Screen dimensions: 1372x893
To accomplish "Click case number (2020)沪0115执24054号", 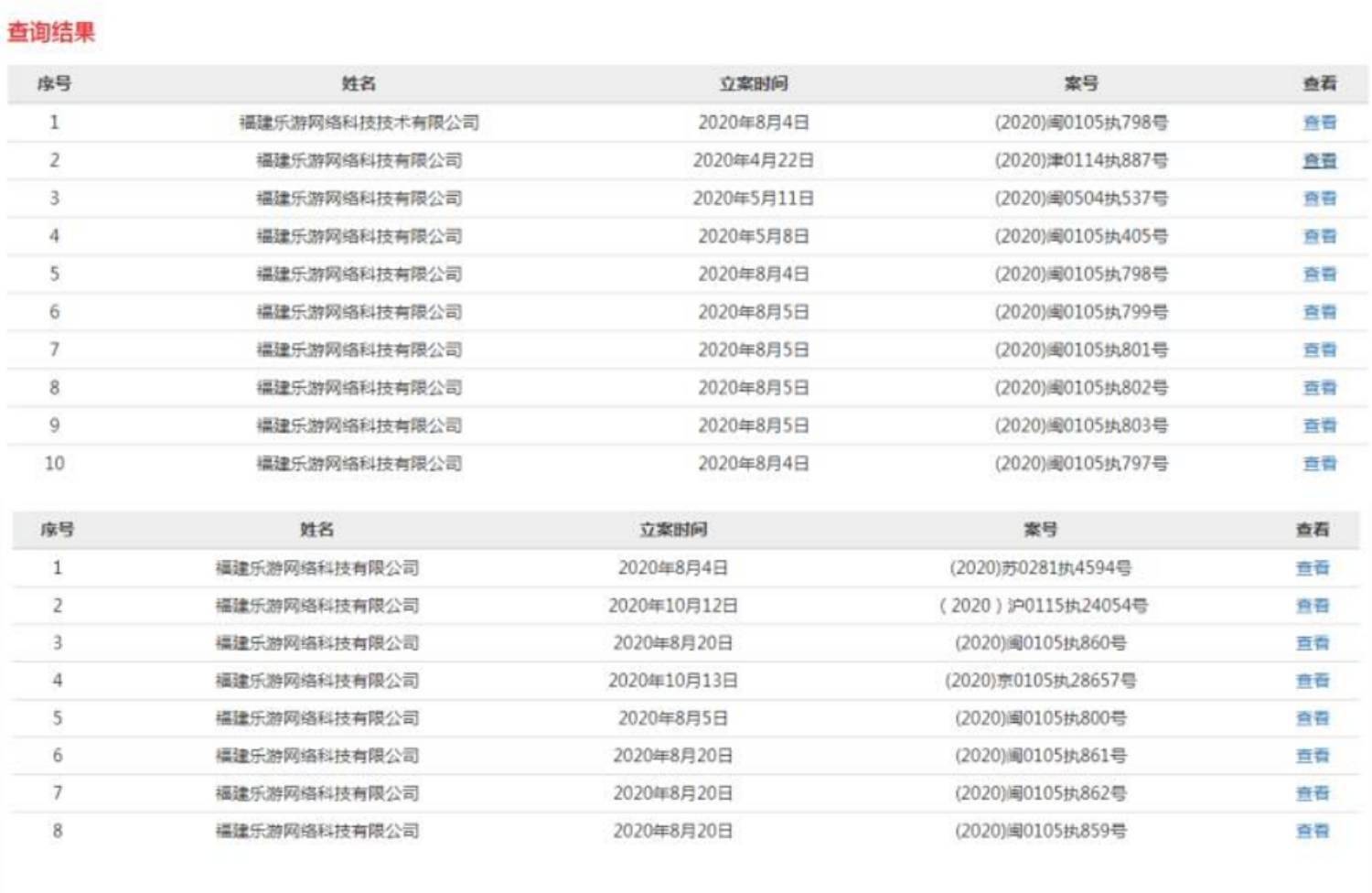I will [1044, 606].
